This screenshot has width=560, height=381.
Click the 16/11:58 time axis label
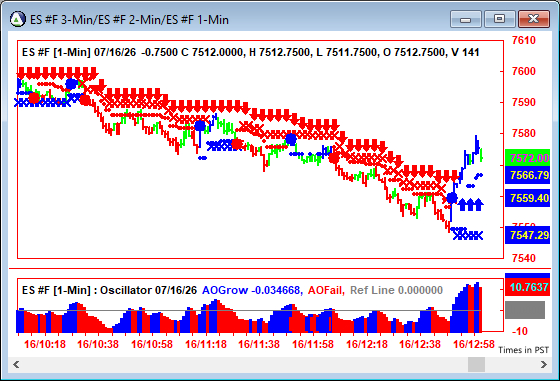pos(313,344)
